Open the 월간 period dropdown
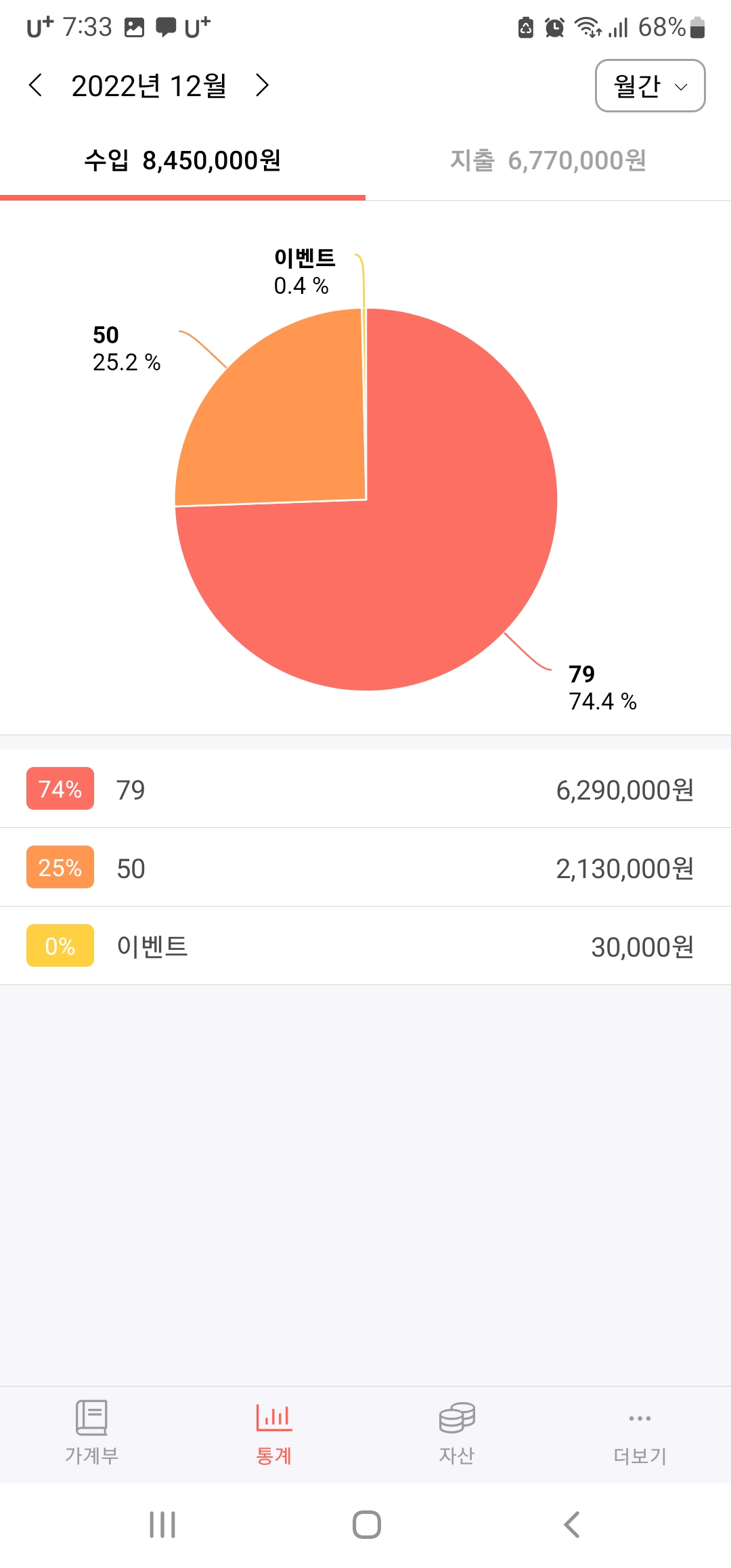The height and width of the screenshot is (1568, 731). [x=650, y=86]
